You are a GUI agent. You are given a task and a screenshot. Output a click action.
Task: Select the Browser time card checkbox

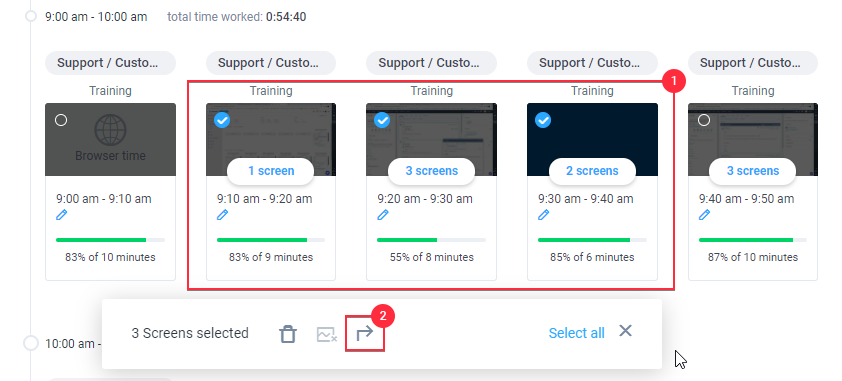(x=61, y=120)
